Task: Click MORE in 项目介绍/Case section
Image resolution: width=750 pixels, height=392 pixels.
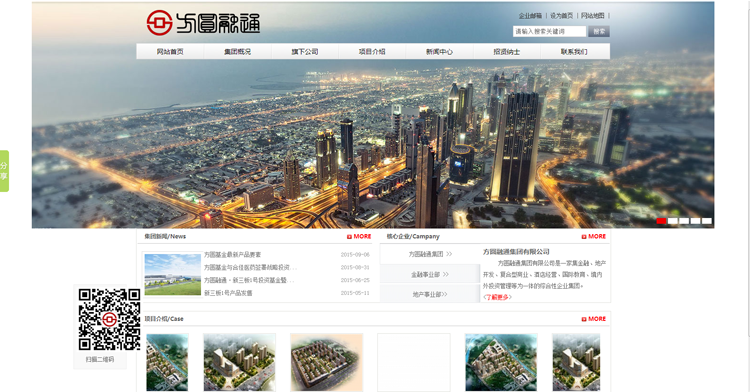Action: point(594,319)
